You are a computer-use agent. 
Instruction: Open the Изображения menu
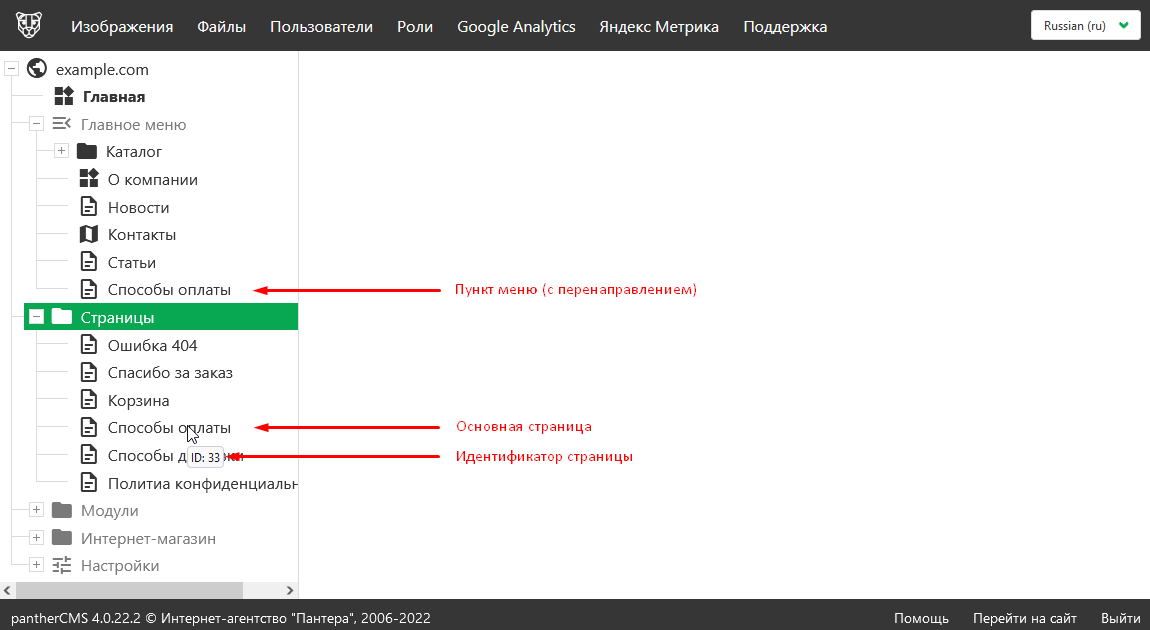pos(120,27)
